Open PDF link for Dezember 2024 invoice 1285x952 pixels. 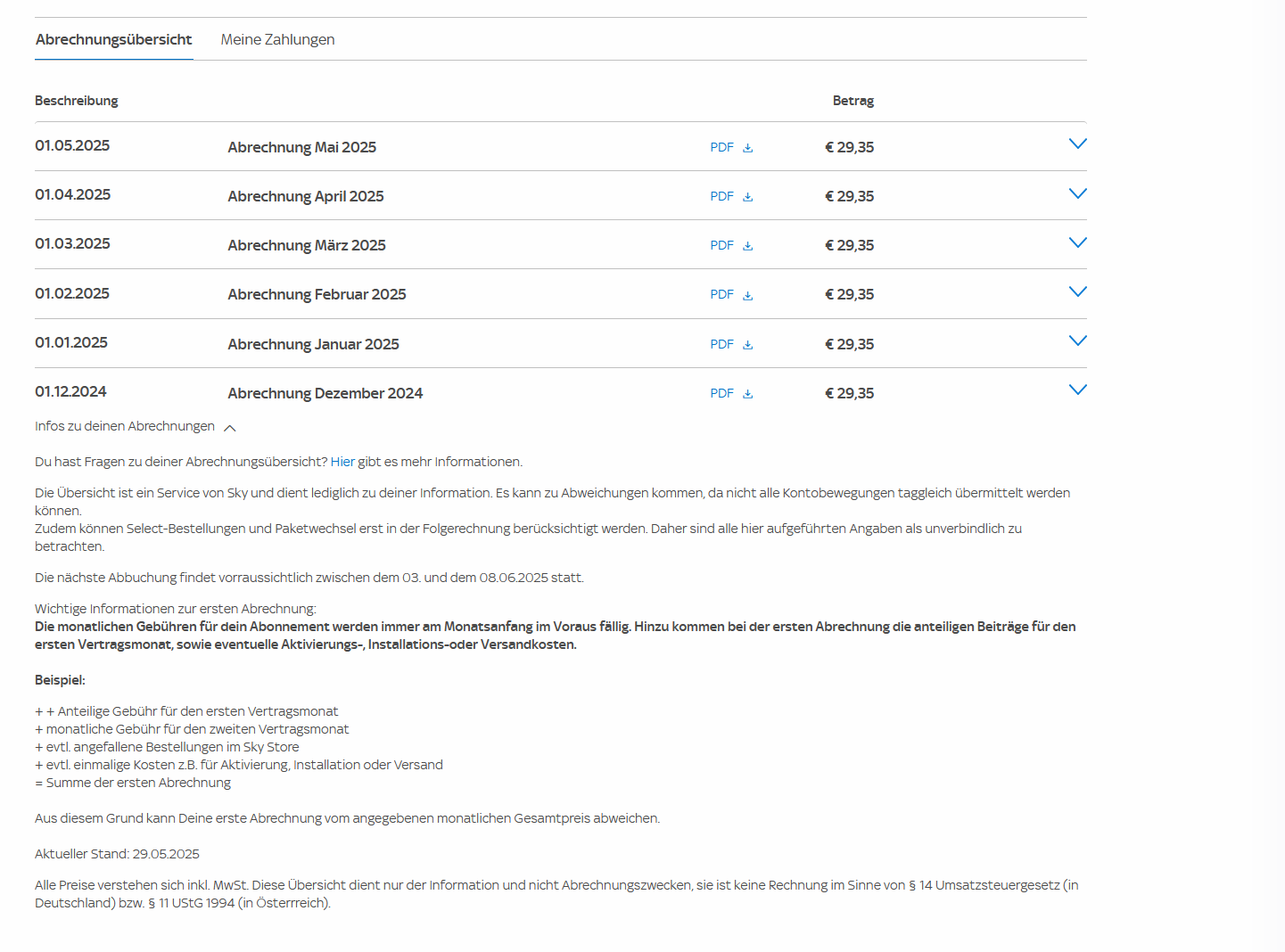pos(721,394)
